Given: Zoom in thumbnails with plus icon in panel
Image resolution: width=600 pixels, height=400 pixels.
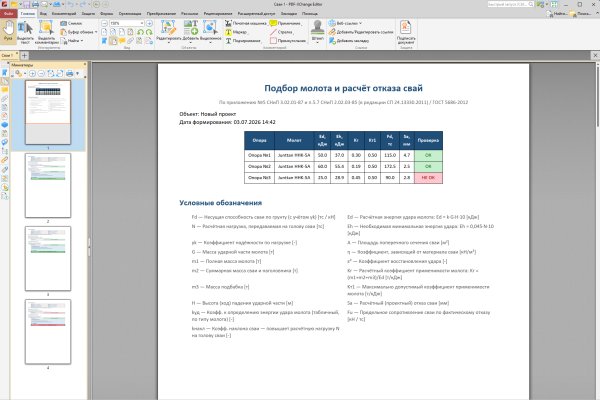Looking at the screenshot, I should (x=33, y=73).
